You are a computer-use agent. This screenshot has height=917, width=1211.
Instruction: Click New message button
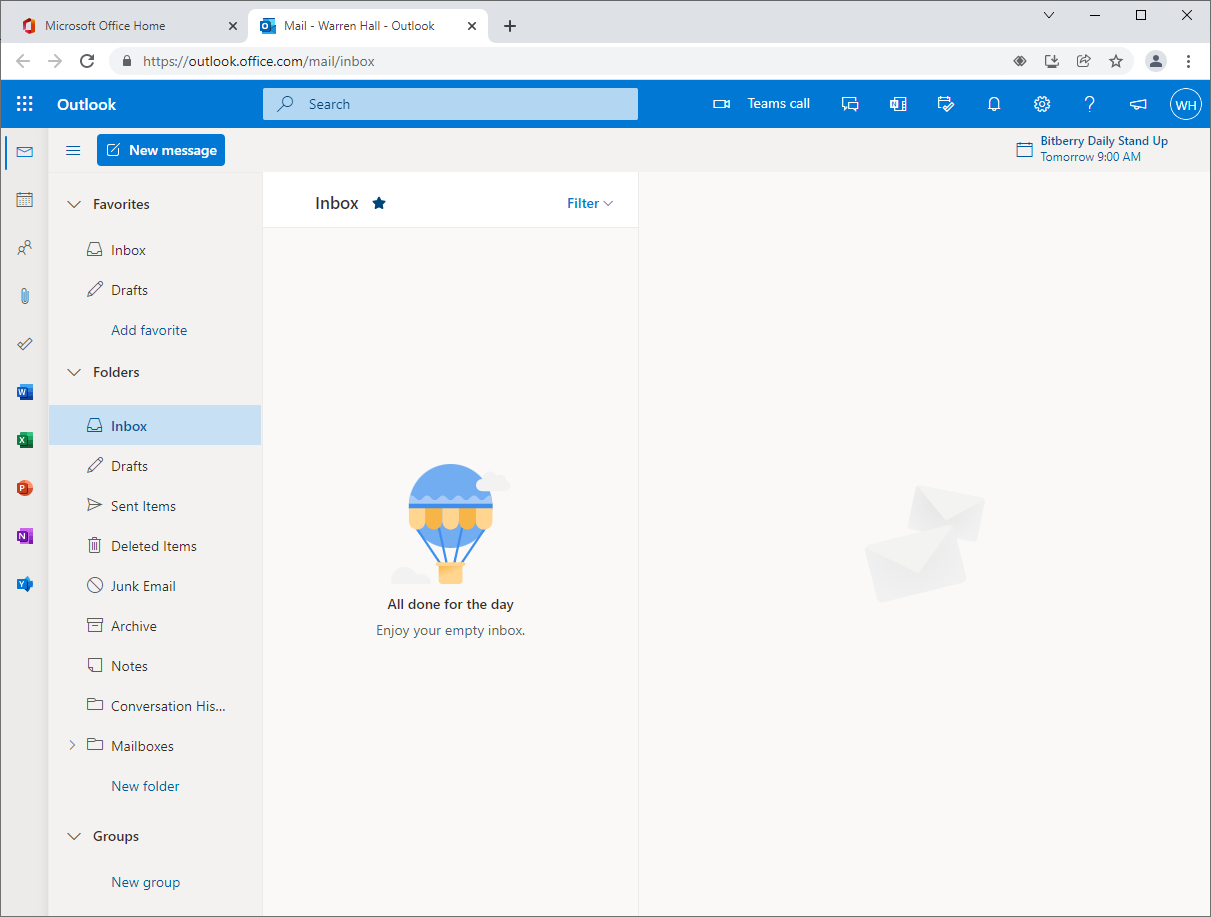tap(161, 150)
